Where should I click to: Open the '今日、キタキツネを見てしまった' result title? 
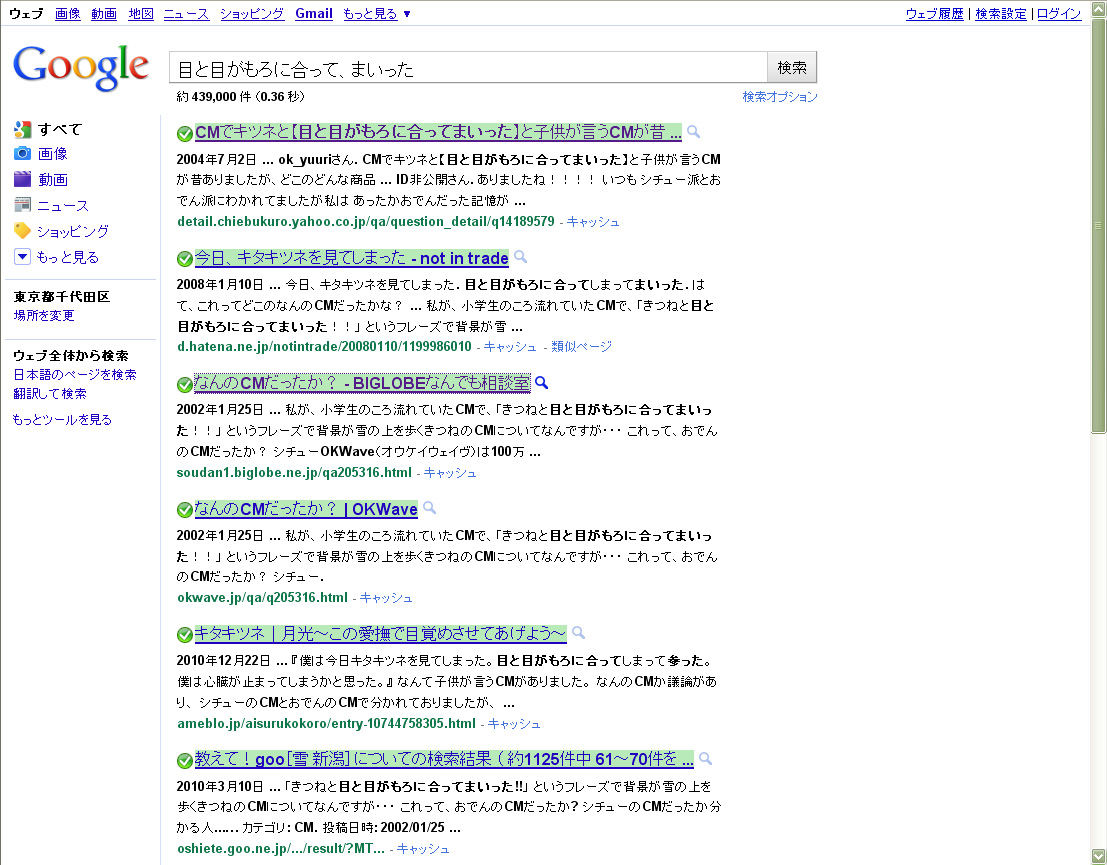tap(352, 258)
